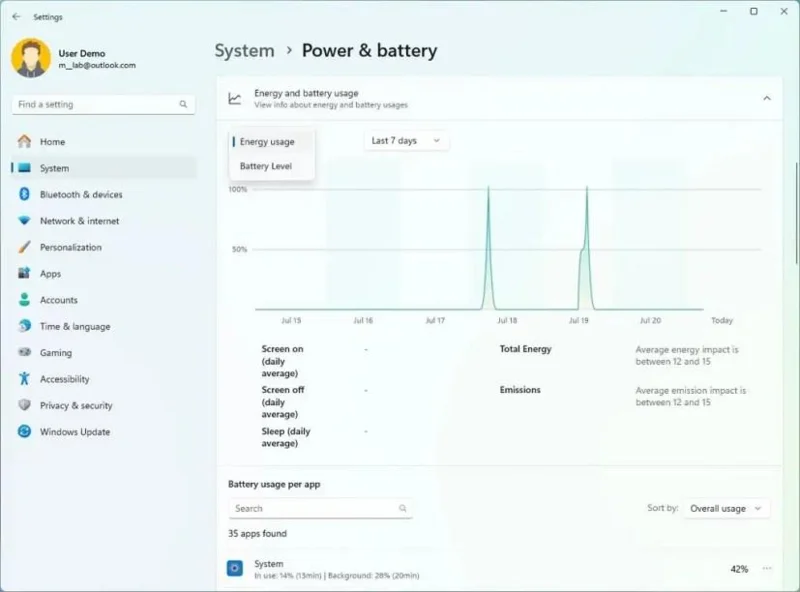Open the three-dot menu for System app
This screenshot has width=800, height=592.
[767, 569]
